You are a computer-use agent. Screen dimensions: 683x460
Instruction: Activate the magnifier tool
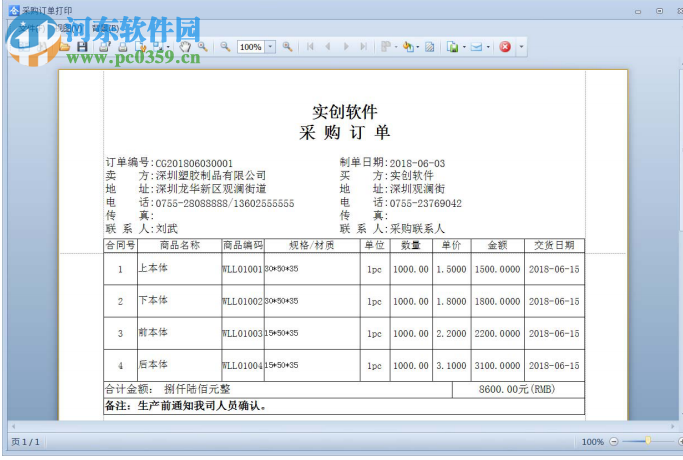coord(203,47)
